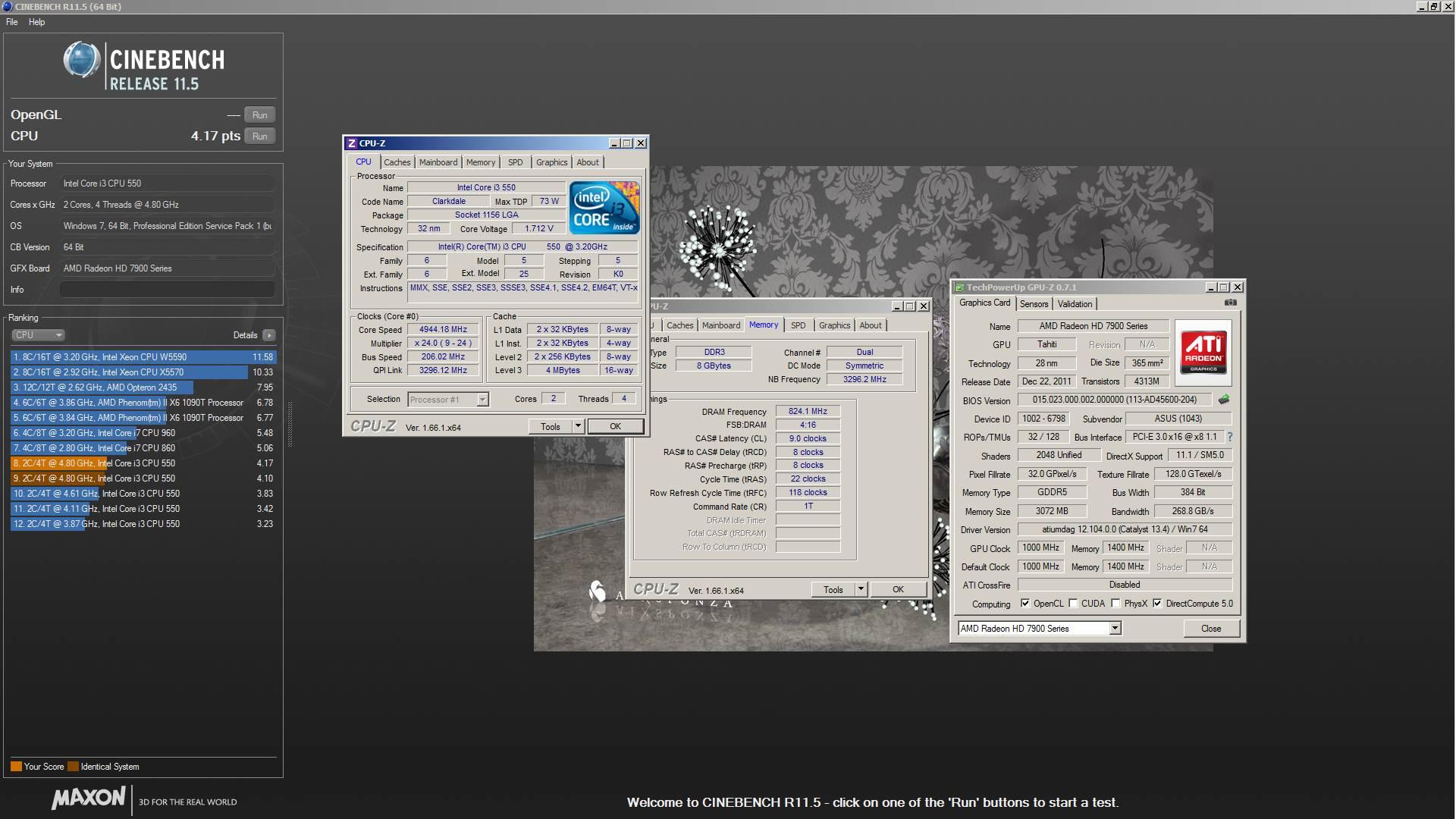Close the GPU-Z window
Screen dimensions: 1456x819
(1238, 287)
